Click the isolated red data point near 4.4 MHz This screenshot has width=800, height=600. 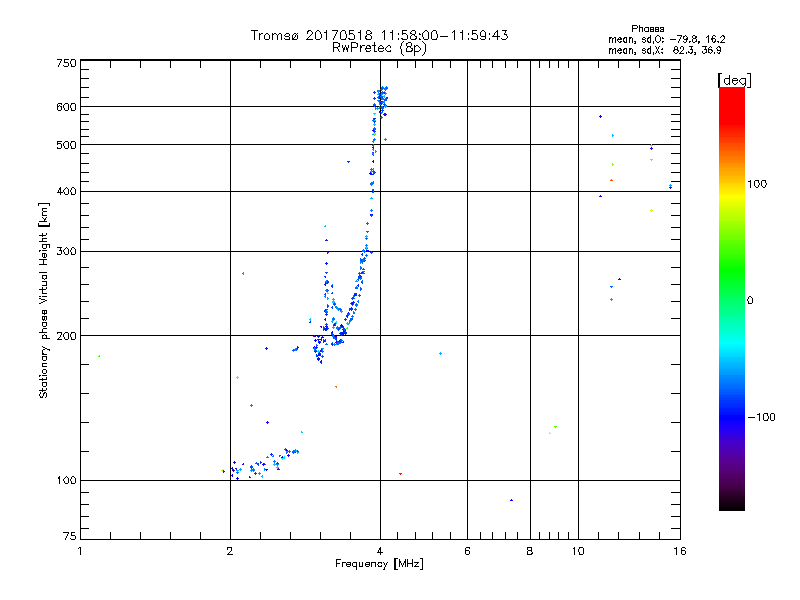(401, 474)
